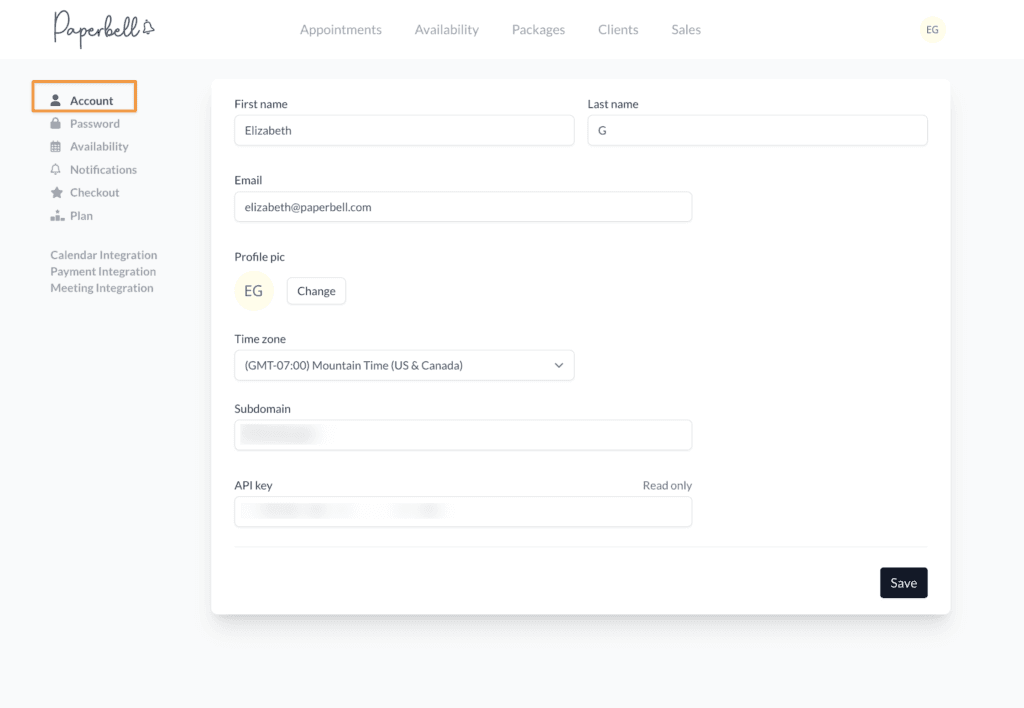The image size is (1024, 708).
Task: Click the "API key" label
Action: (253, 485)
